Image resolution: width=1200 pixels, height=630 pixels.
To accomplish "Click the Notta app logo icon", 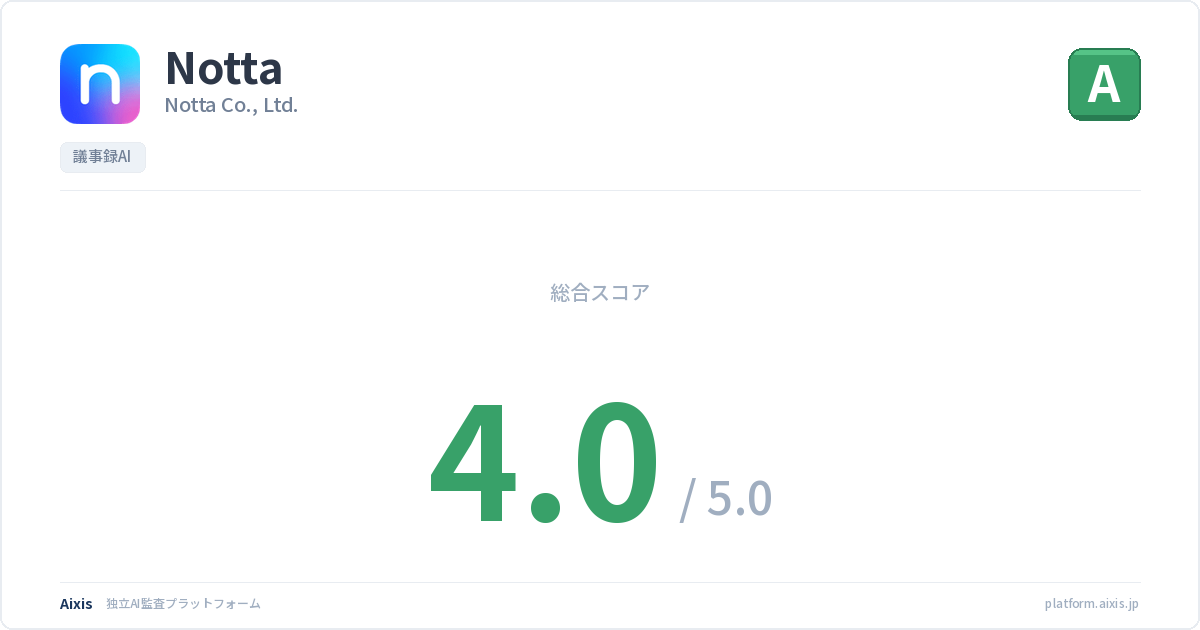I will 100,84.
